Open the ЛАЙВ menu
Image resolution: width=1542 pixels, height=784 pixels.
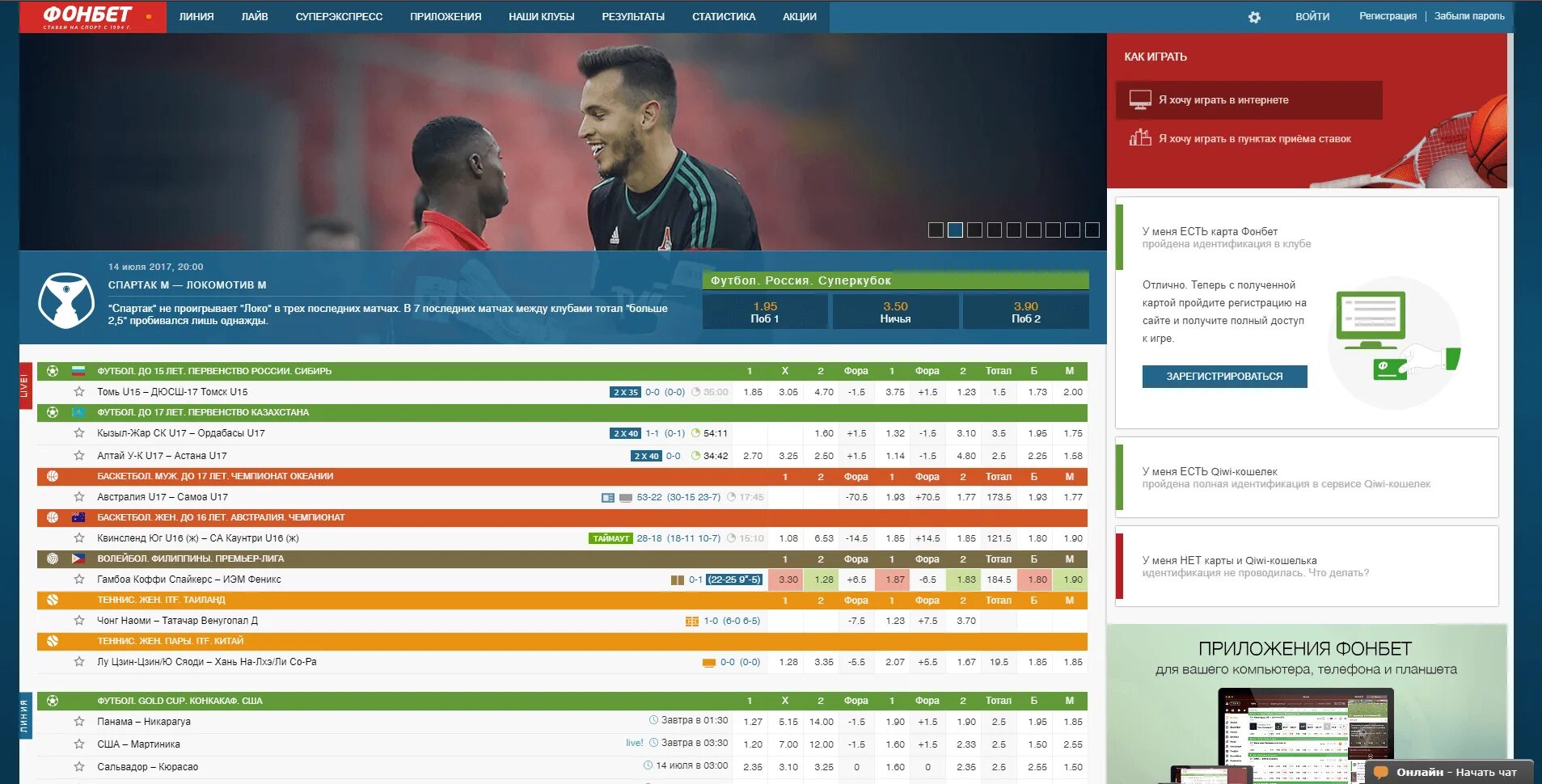click(x=255, y=16)
